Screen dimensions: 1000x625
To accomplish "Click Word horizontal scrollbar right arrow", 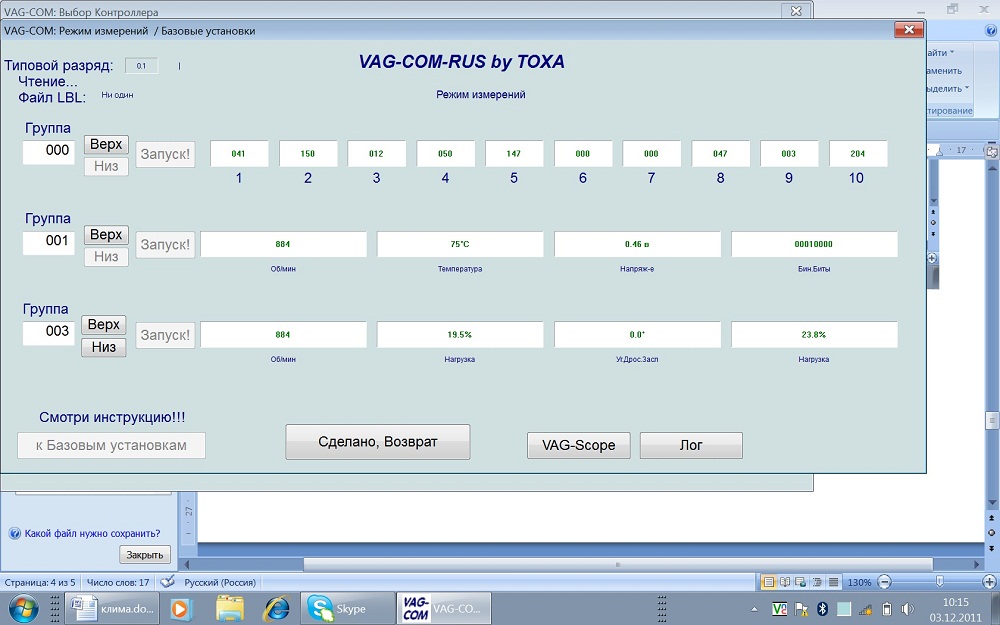I will pos(977,564).
